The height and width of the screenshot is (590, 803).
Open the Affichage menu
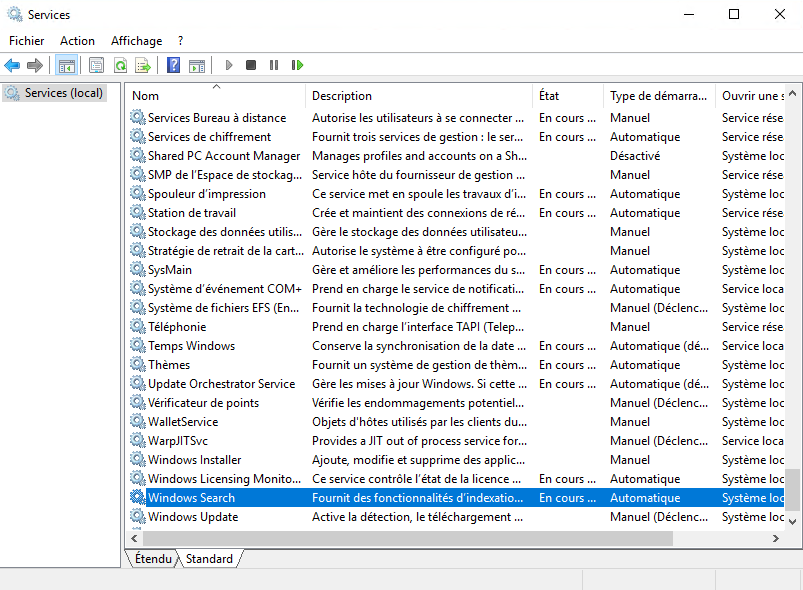click(137, 41)
